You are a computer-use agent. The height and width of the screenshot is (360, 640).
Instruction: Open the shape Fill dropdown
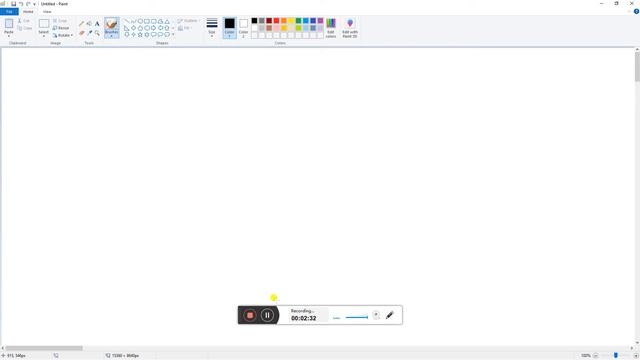pos(185,28)
